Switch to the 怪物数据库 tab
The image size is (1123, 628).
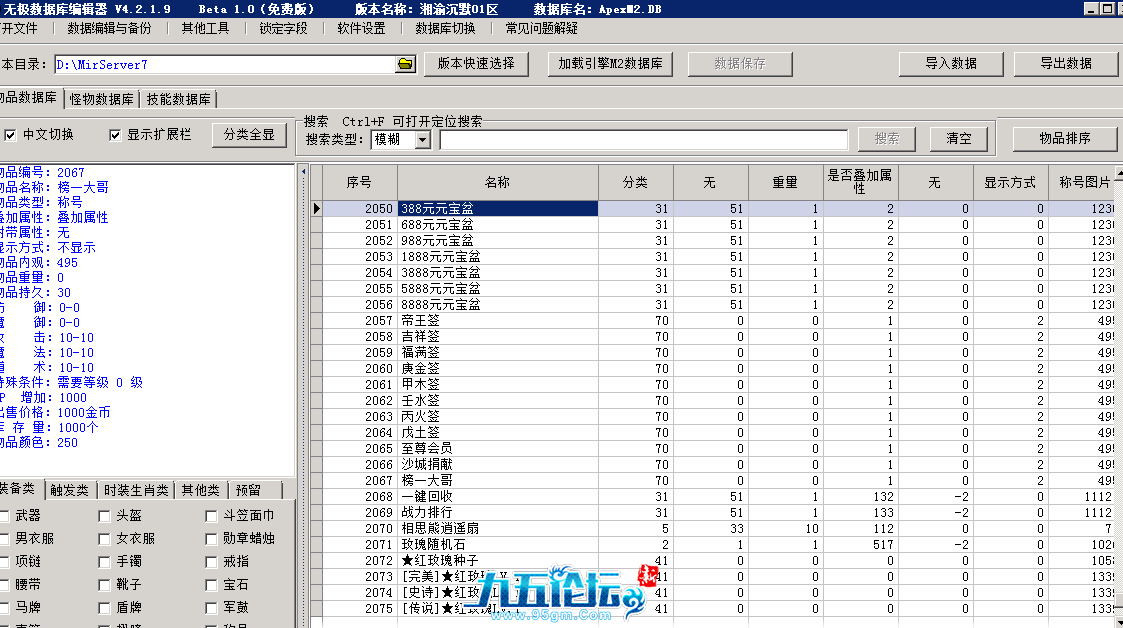coord(102,99)
